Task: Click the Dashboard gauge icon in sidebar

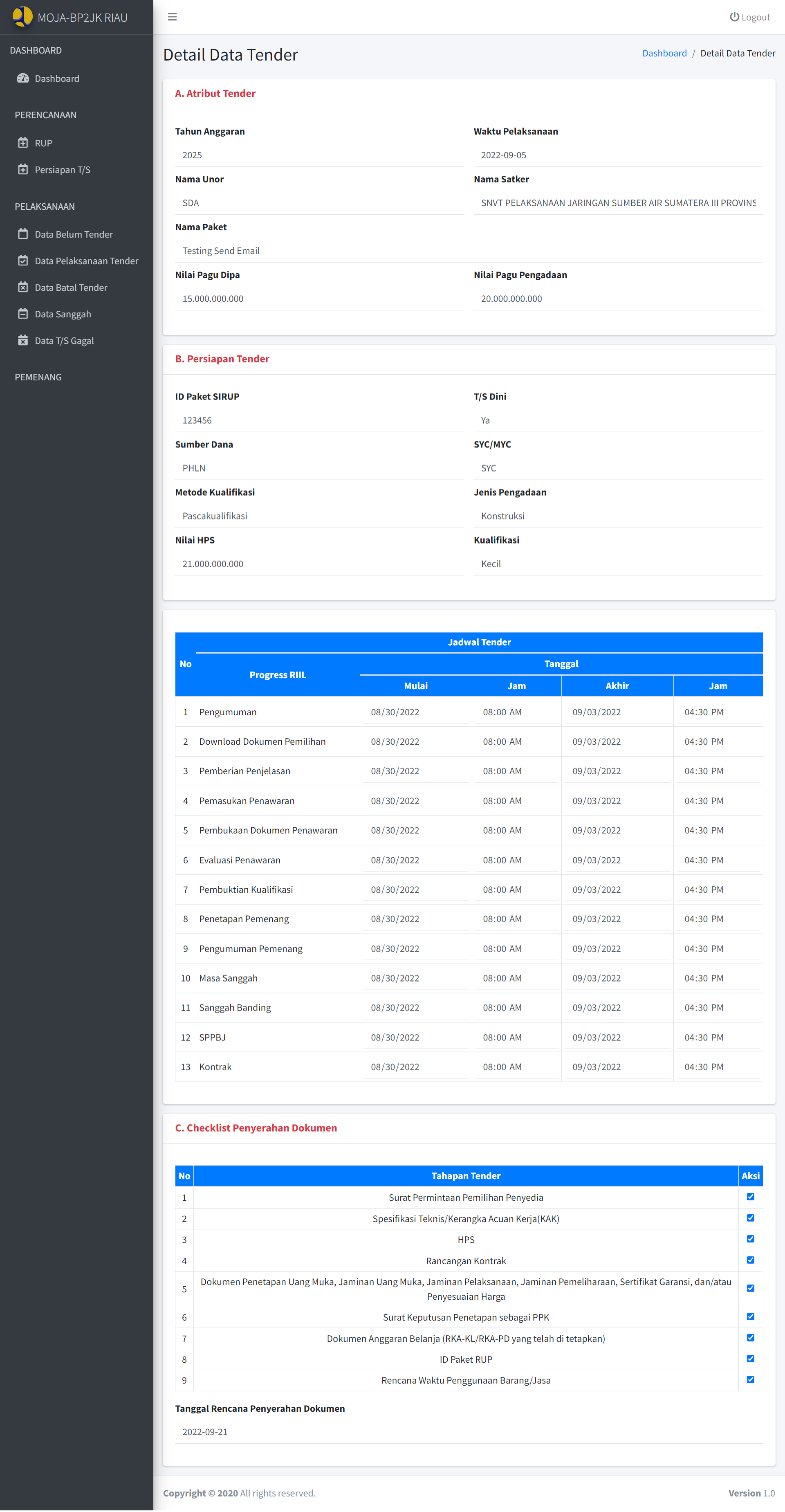Action: coord(23,79)
